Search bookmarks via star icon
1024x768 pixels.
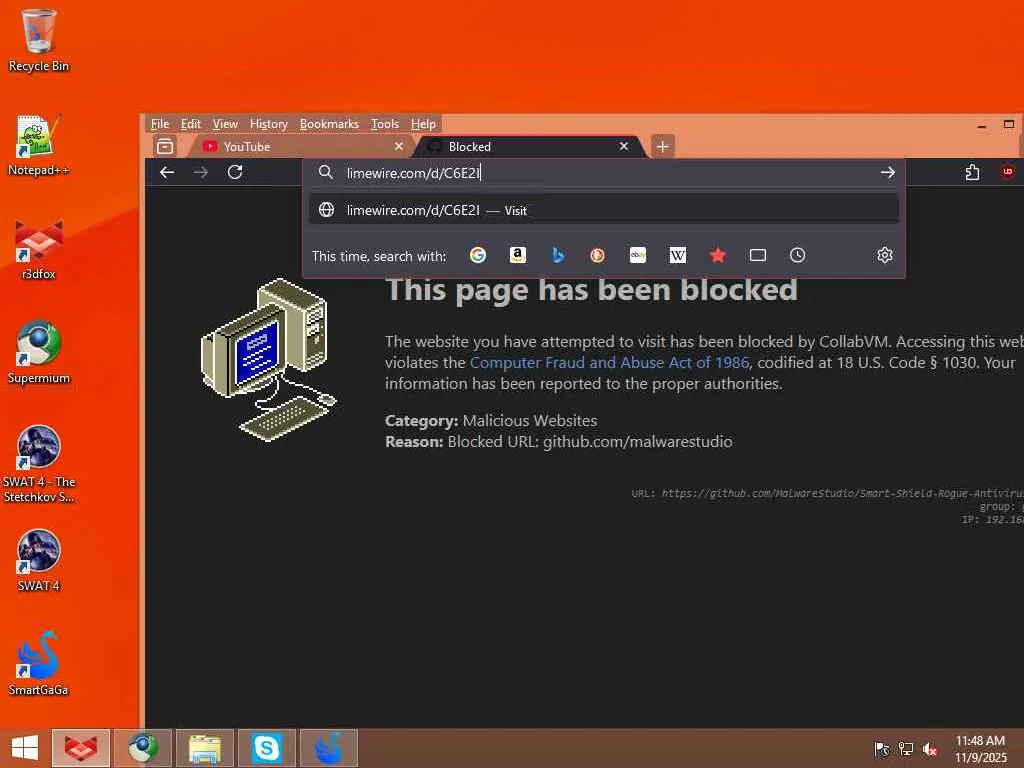click(x=717, y=255)
